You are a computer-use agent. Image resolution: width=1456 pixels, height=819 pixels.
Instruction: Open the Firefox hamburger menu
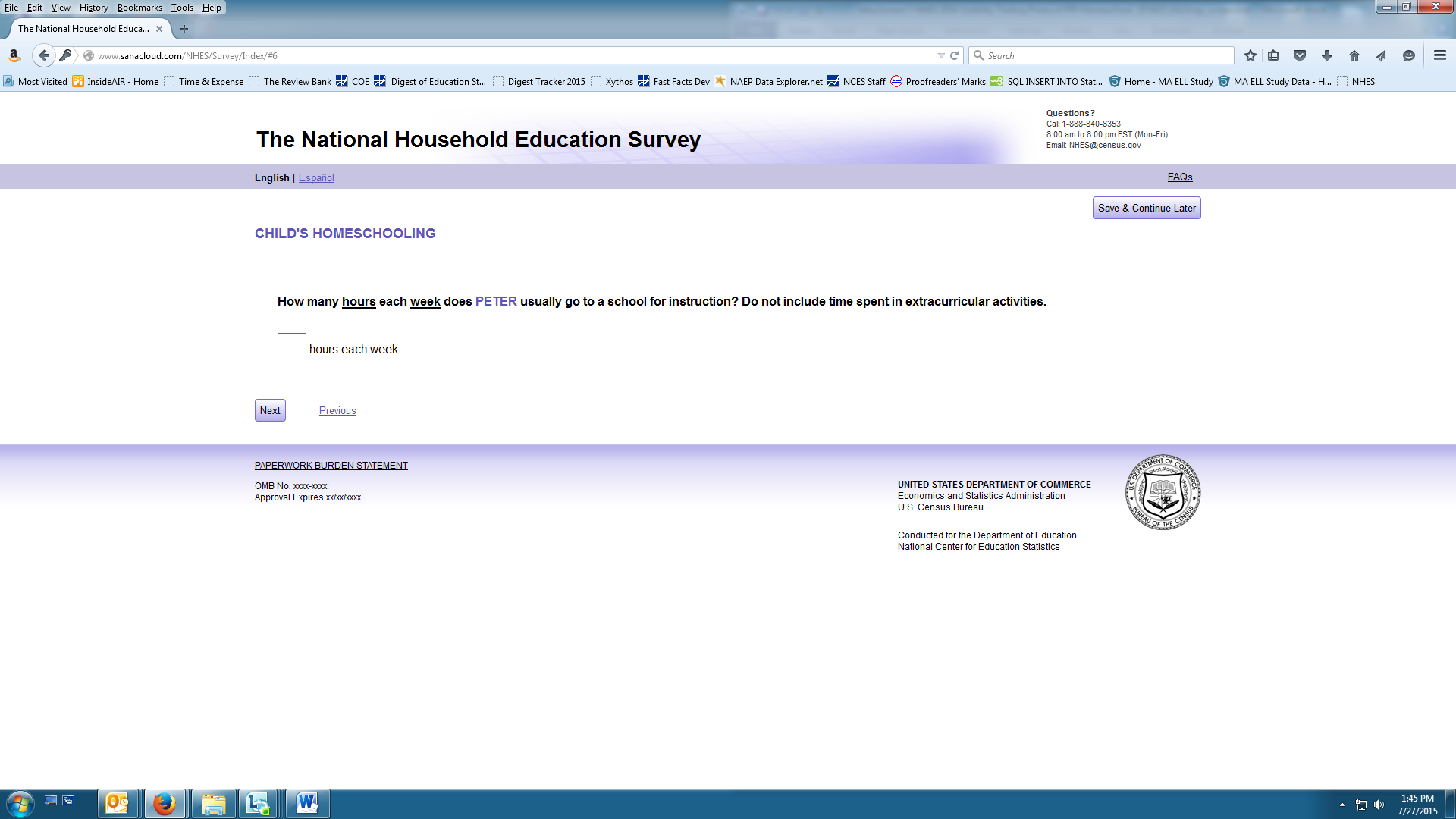pyautogui.click(x=1440, y=55)
